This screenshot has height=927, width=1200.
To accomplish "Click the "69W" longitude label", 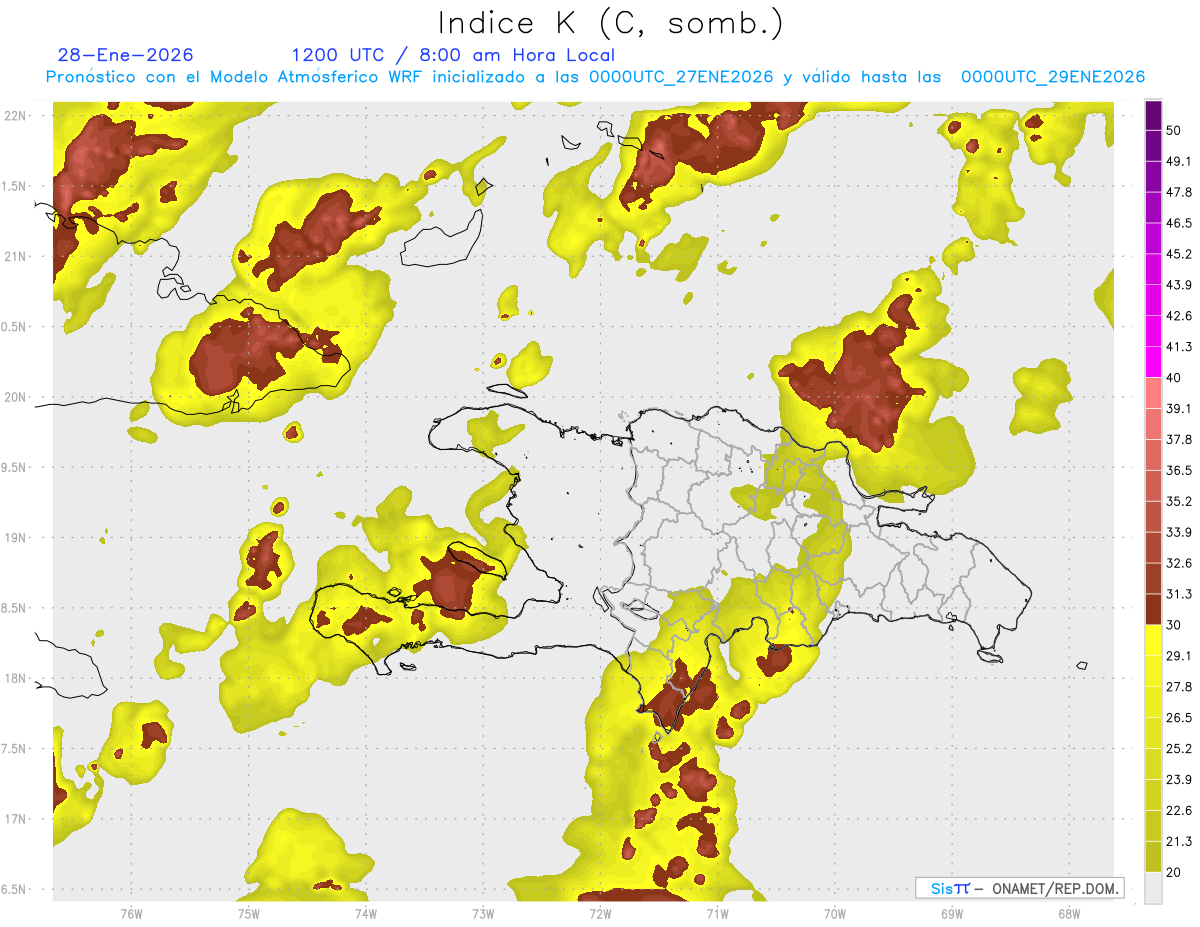I will (x=952, y=913).
